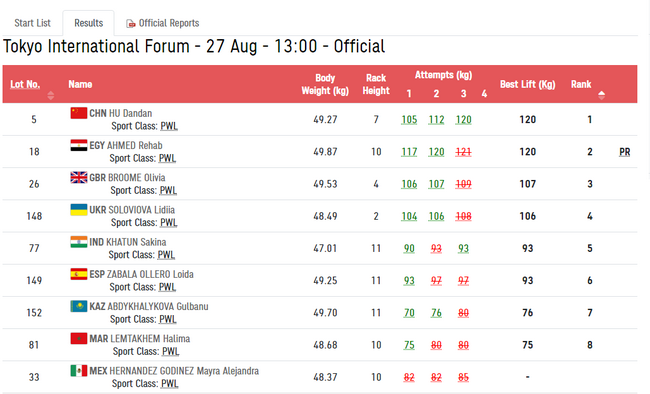Click the Spain flag icon
This screenshot has width=650, height=394.
point(79,274)
